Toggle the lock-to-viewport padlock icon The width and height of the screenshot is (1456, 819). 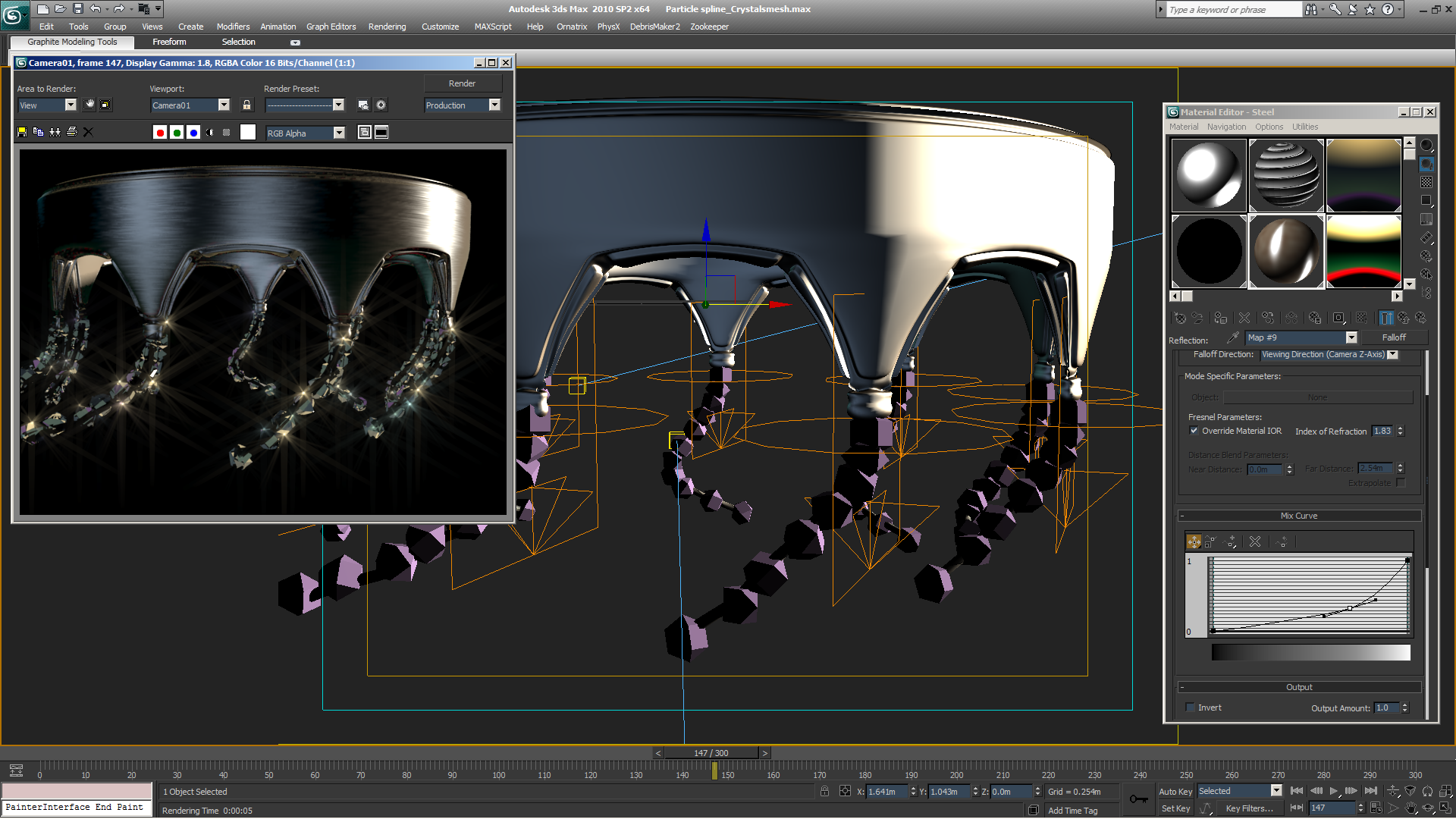(x=246, y=105)
